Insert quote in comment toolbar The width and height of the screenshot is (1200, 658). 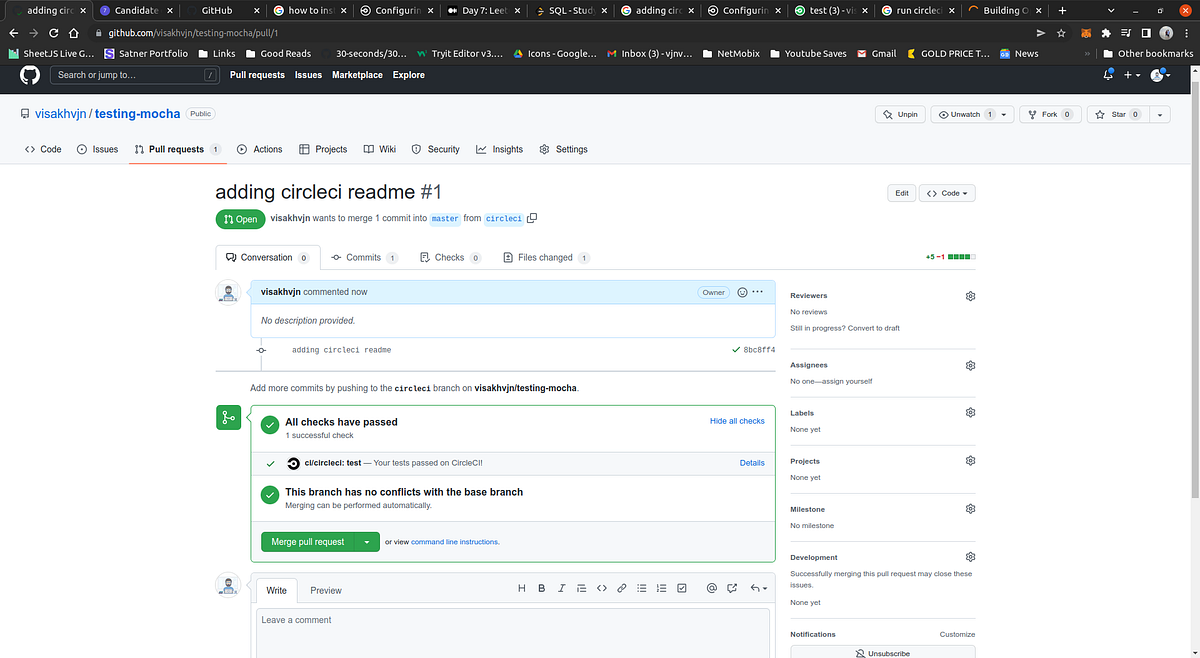582,588
